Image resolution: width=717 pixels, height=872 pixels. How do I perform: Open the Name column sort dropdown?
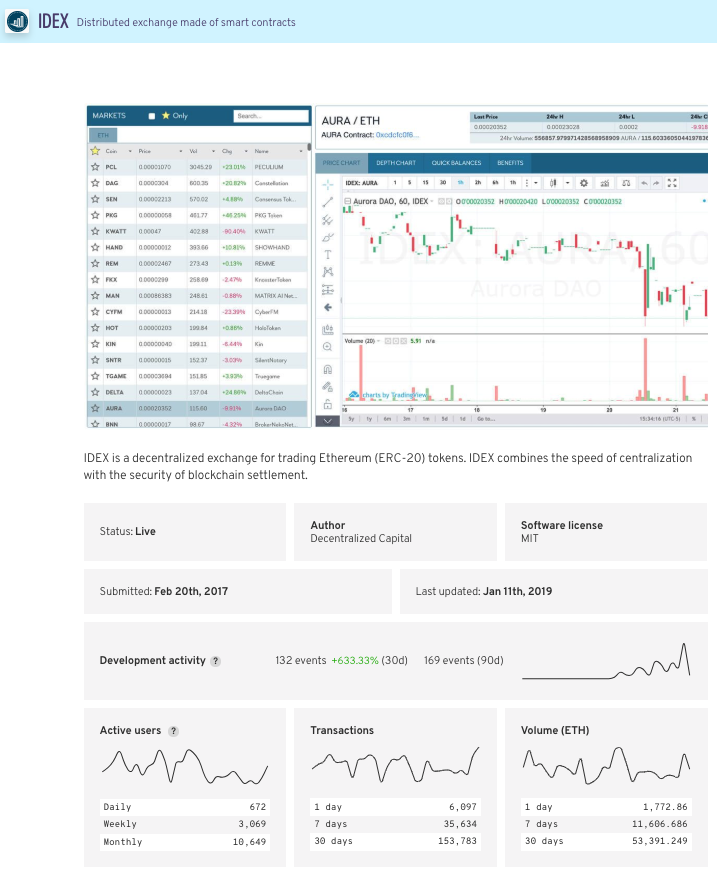301,151
